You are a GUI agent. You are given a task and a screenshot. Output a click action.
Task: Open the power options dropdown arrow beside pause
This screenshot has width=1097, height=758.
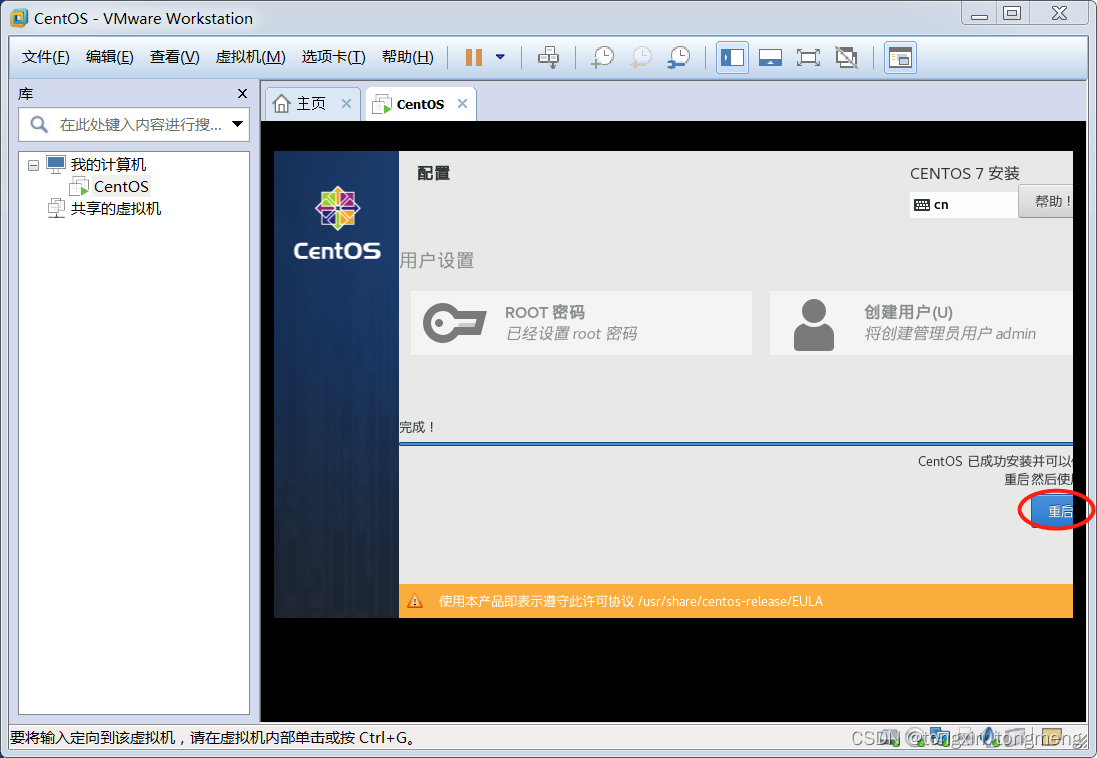(x=500, y=57)
